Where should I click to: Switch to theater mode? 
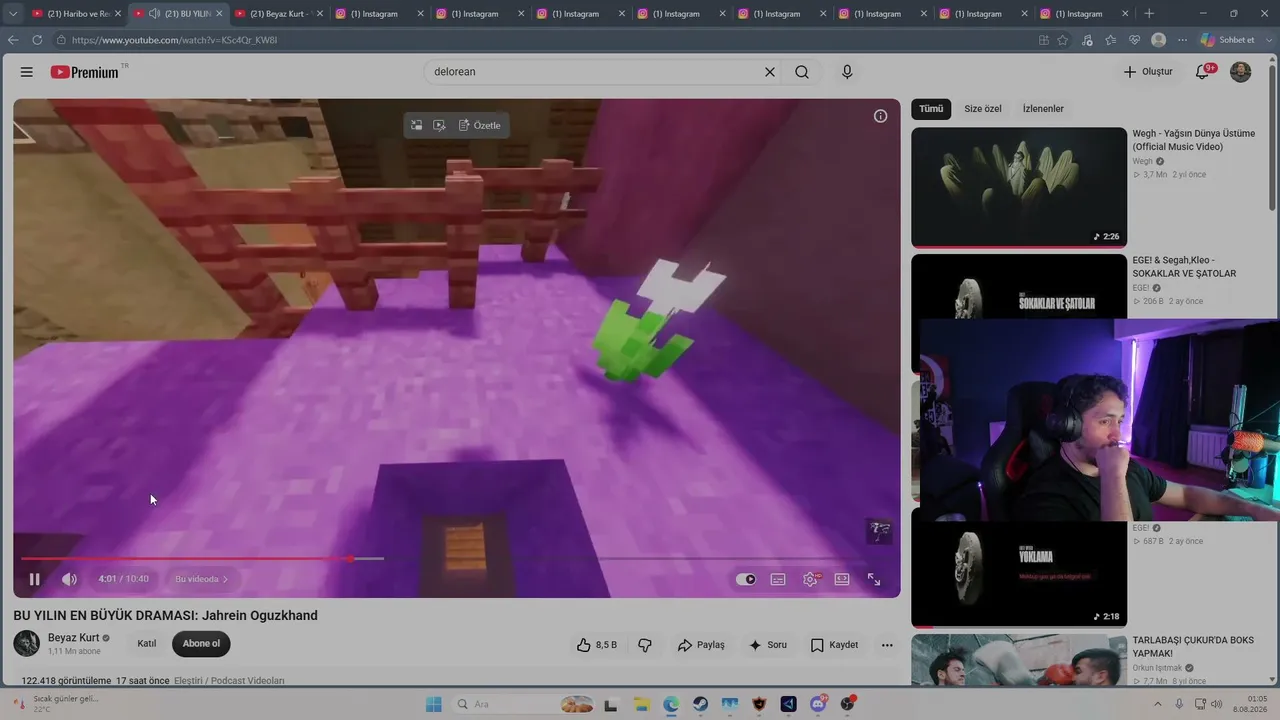(842, 579)
